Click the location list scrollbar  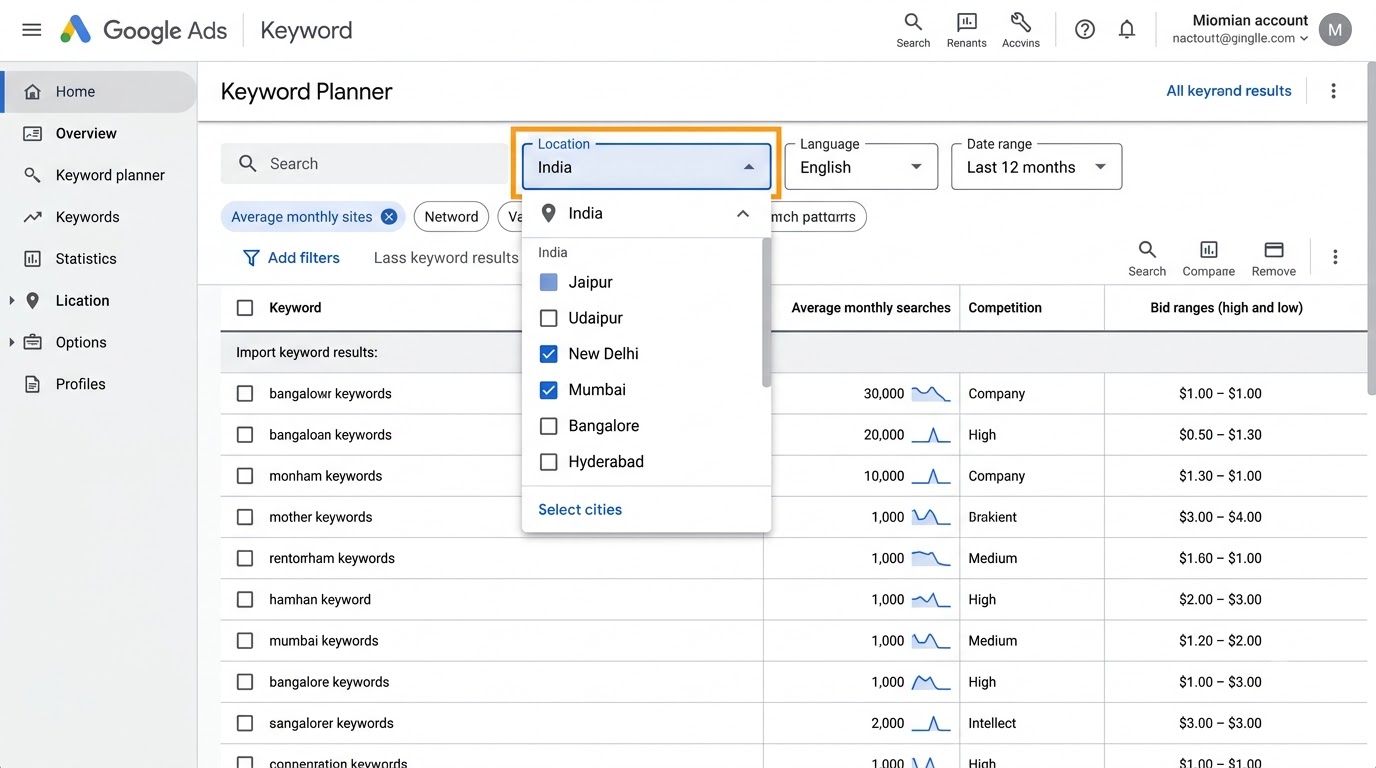pyautogui.click(x=766, y=312)
